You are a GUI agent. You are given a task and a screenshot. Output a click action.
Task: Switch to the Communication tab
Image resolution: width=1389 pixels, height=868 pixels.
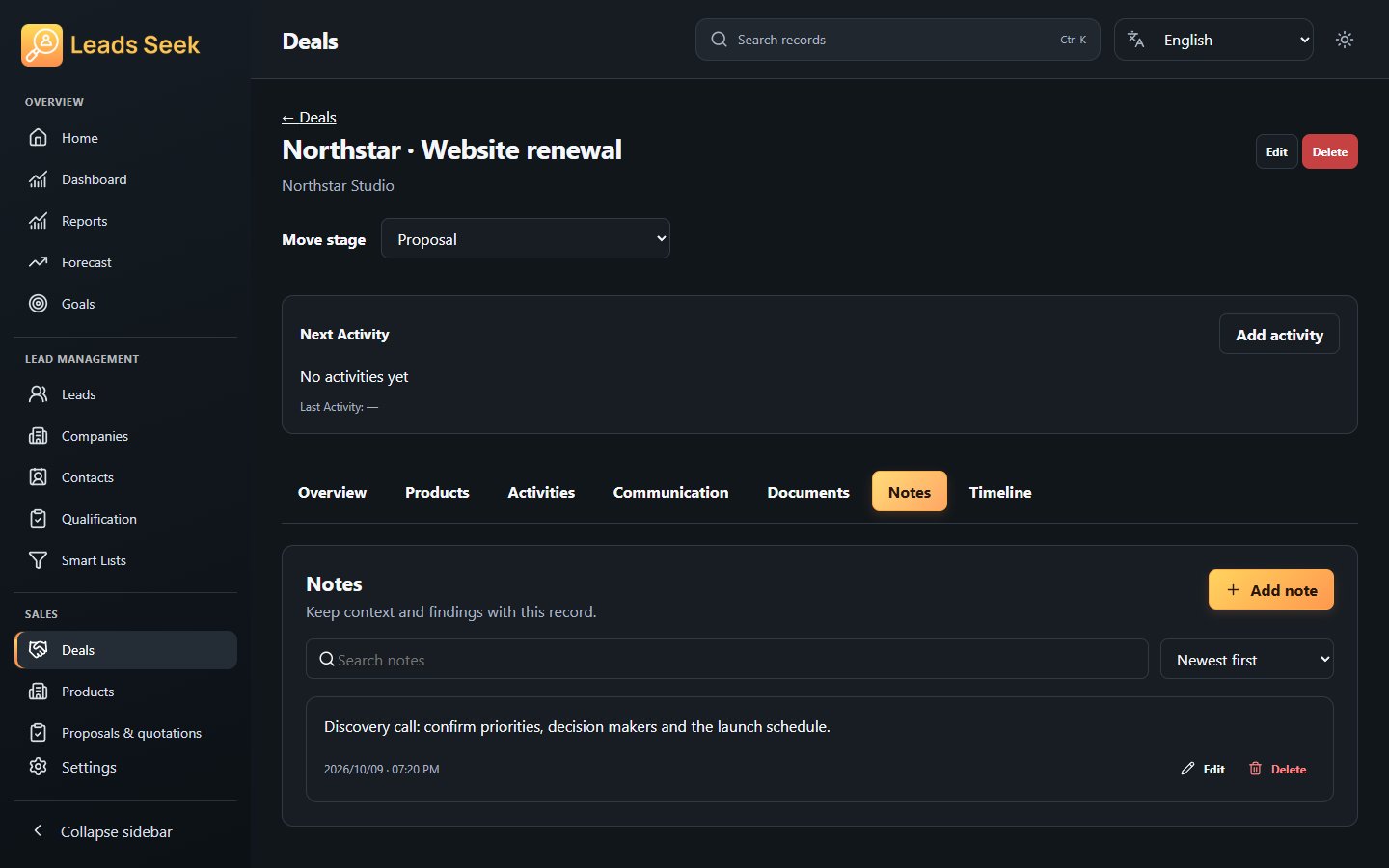pos(670,492)
